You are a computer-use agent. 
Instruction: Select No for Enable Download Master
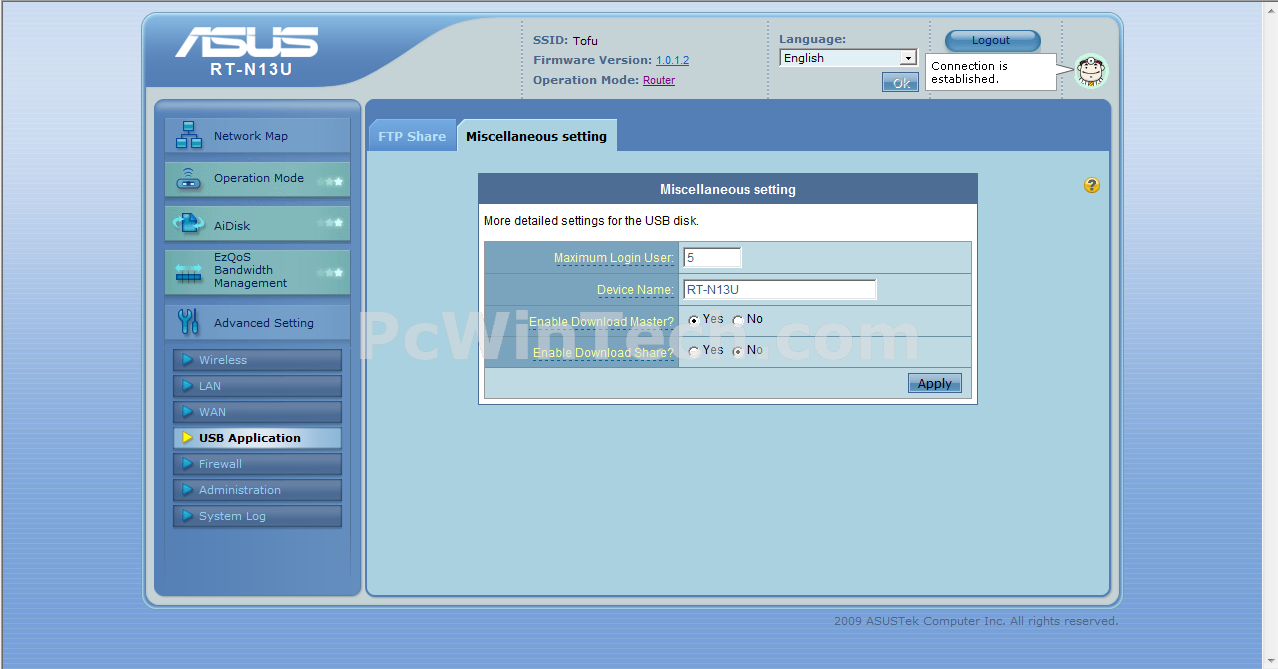click(738, 320)
